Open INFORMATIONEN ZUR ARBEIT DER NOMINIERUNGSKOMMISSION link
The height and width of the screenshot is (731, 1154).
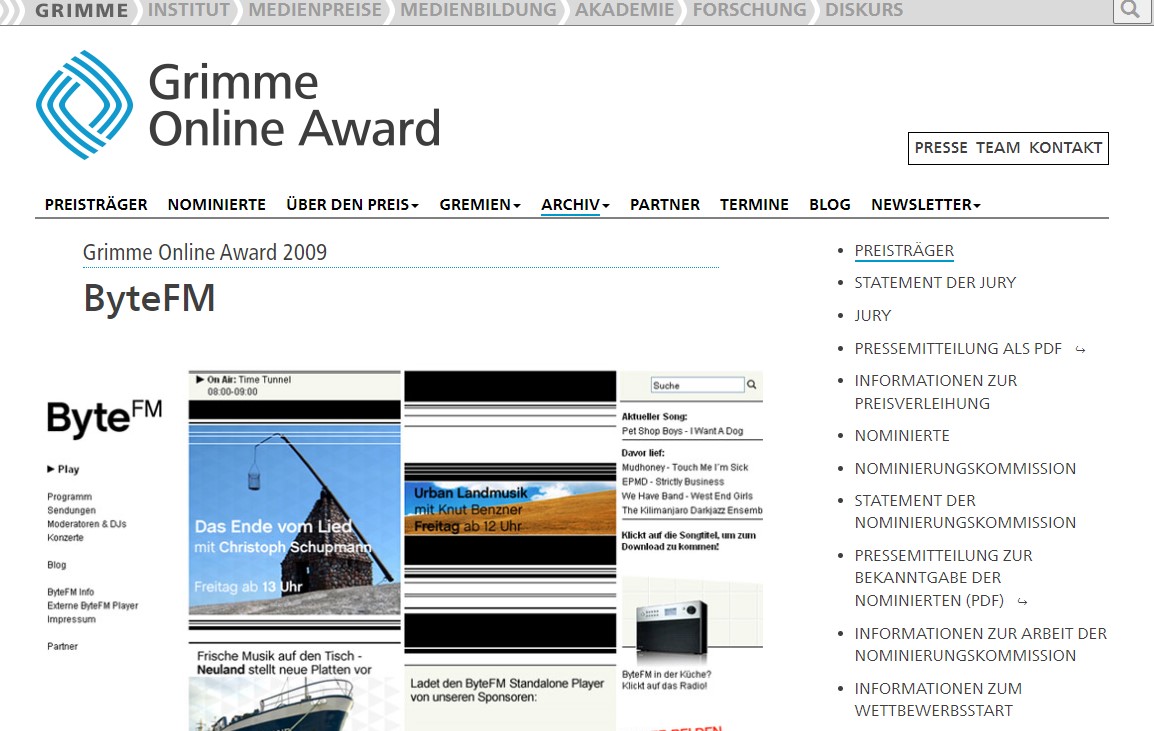(x=980, y=644)
